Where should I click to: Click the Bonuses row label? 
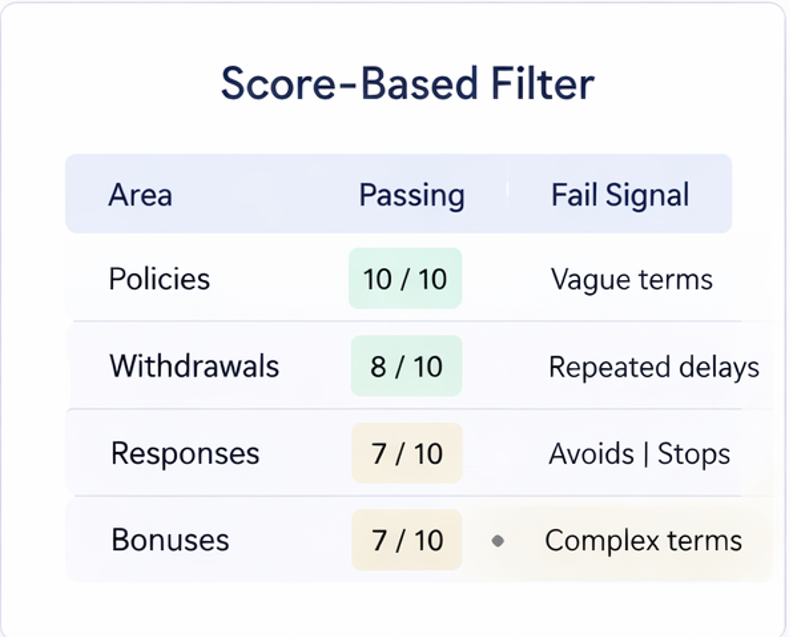(x=170, y=540)
